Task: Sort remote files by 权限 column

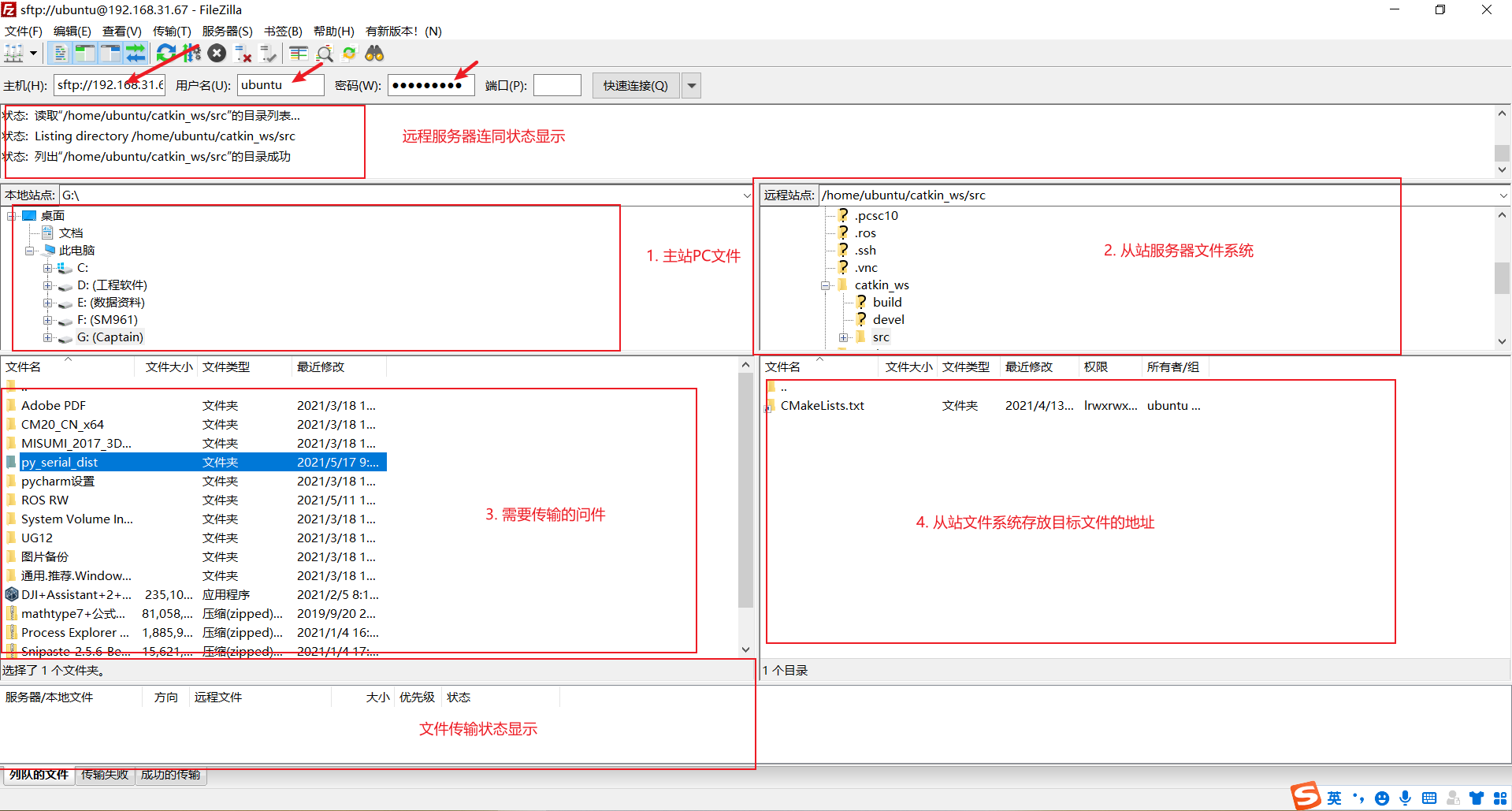Action: click(1110, 367)
